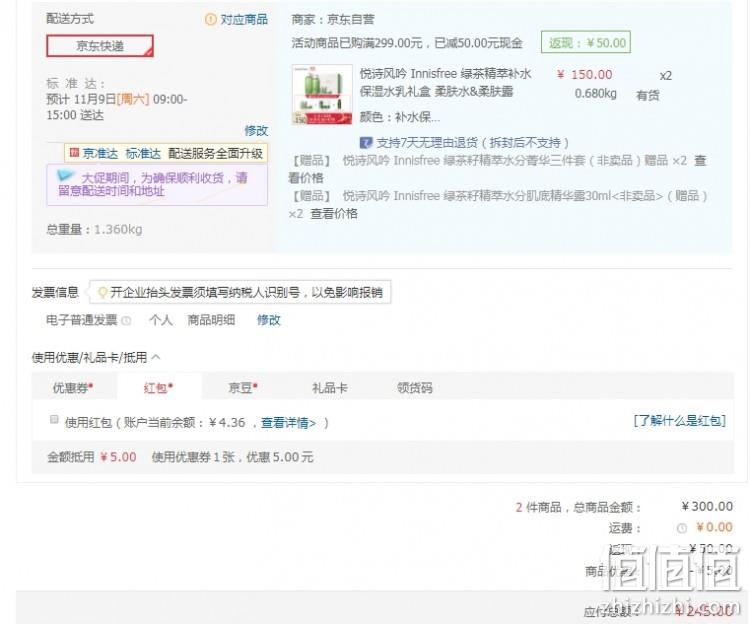Image resolution: width=750 pixels, height=624 pixels.
Task: Click 修改 under delivery time
Action: click(256, 131)
